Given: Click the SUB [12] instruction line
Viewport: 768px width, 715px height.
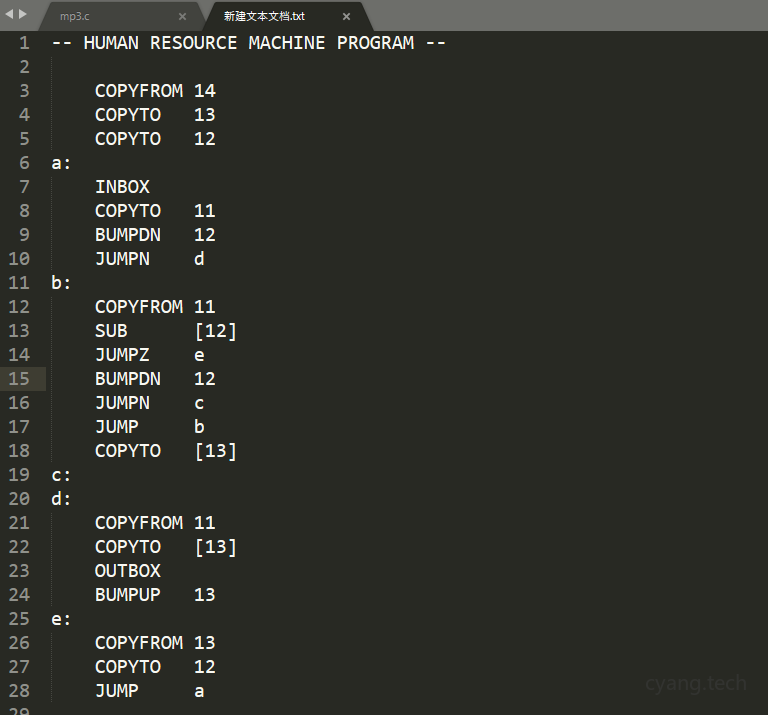Looking at the screenshot, I should click(165, 331).
